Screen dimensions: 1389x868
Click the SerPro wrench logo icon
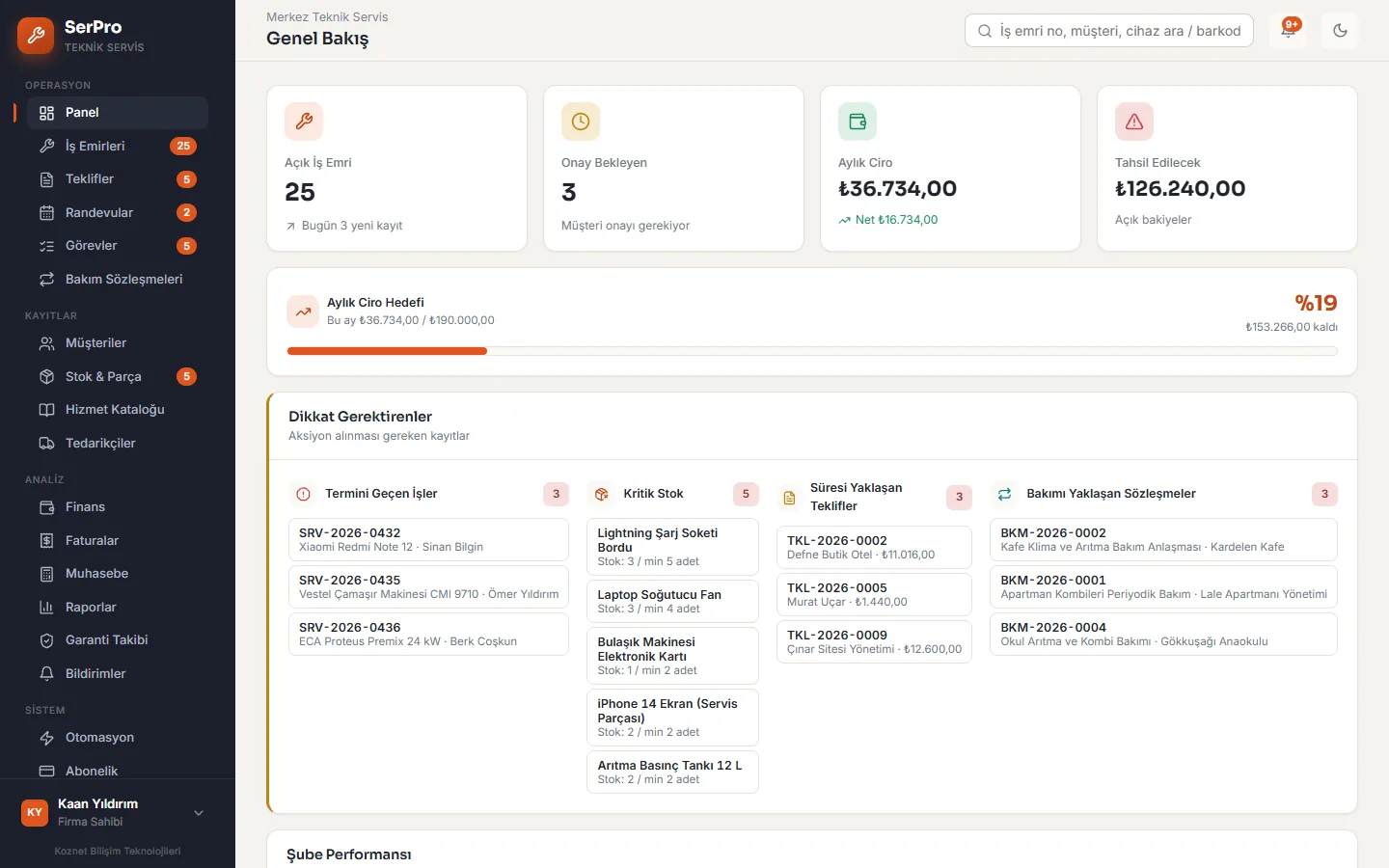click(x=36, y=36)
